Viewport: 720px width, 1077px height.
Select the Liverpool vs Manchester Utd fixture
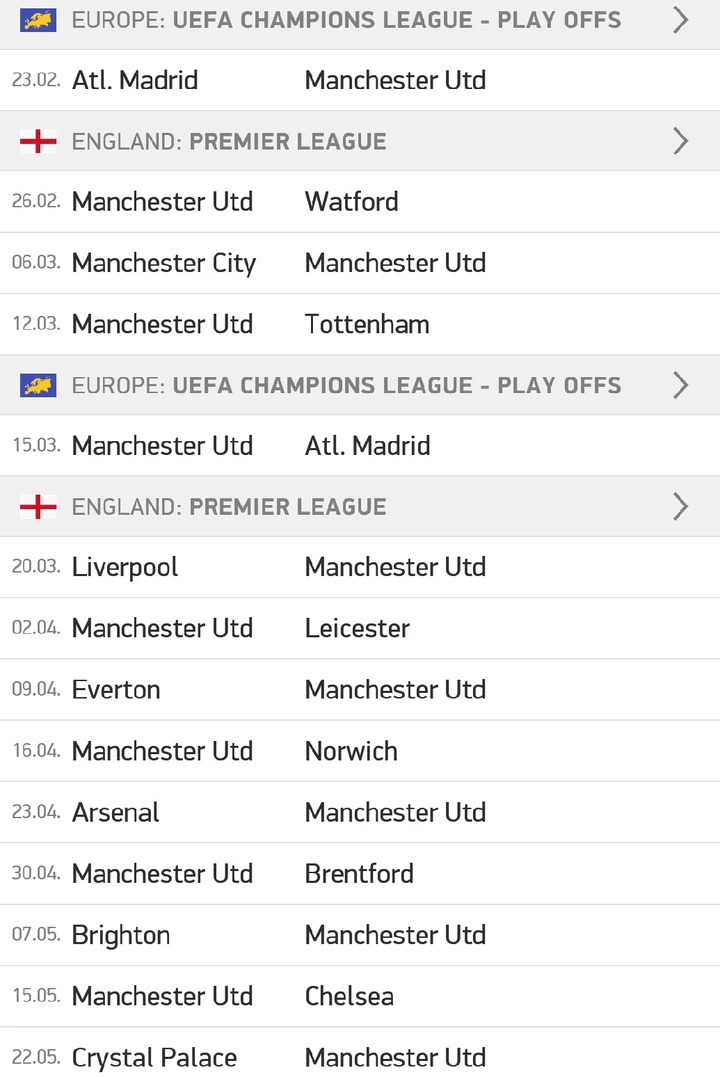click(x=360, y=567)
